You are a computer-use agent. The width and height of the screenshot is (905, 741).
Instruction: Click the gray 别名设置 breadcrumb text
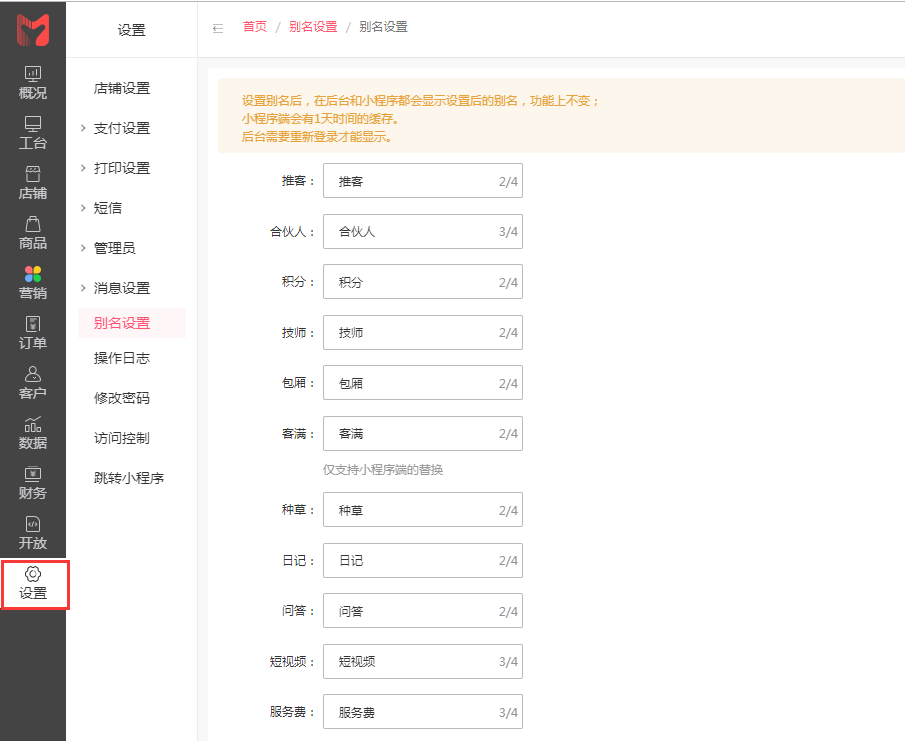pos(383,27)
